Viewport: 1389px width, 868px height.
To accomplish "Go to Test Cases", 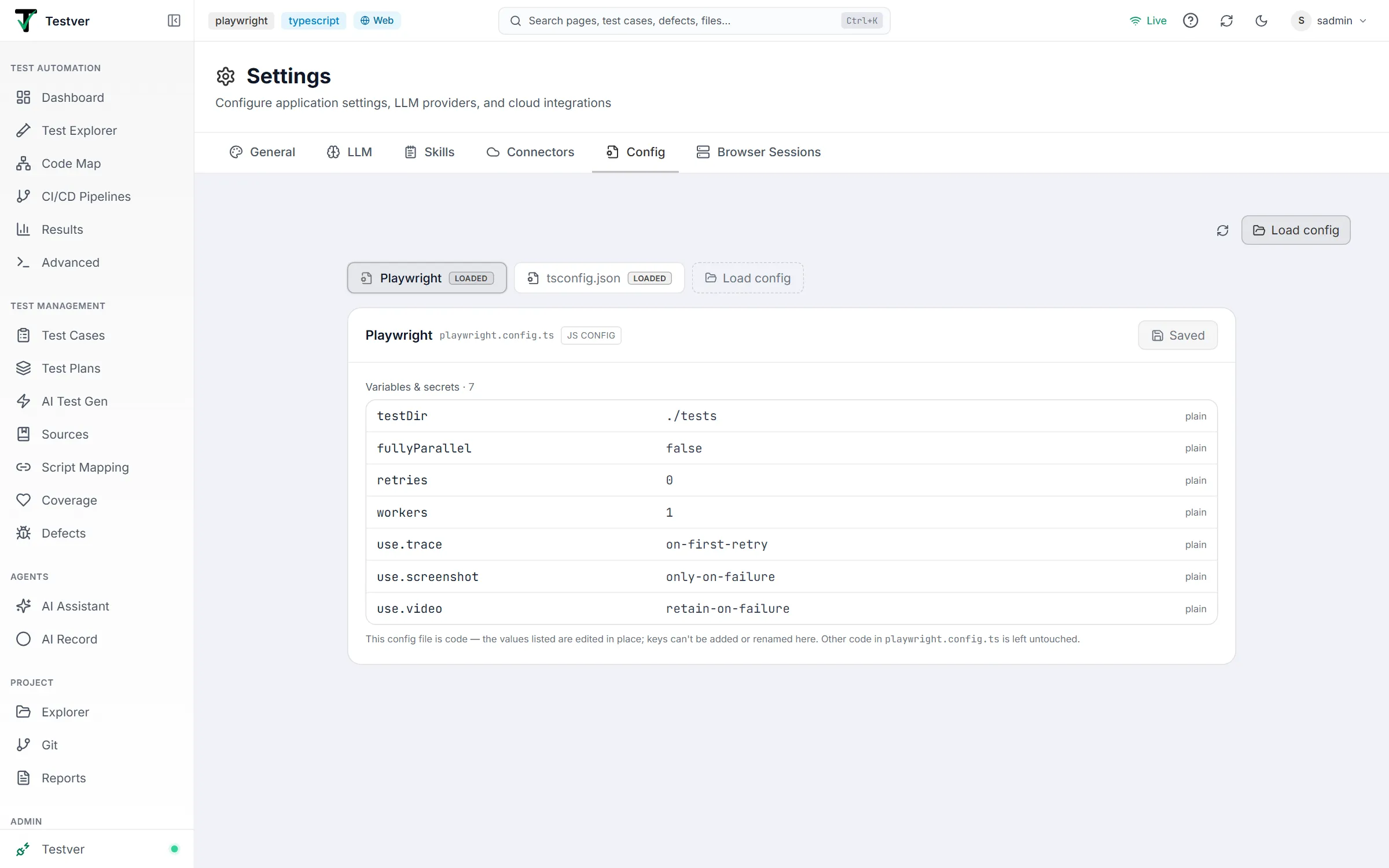I will (x=97, y=335).
